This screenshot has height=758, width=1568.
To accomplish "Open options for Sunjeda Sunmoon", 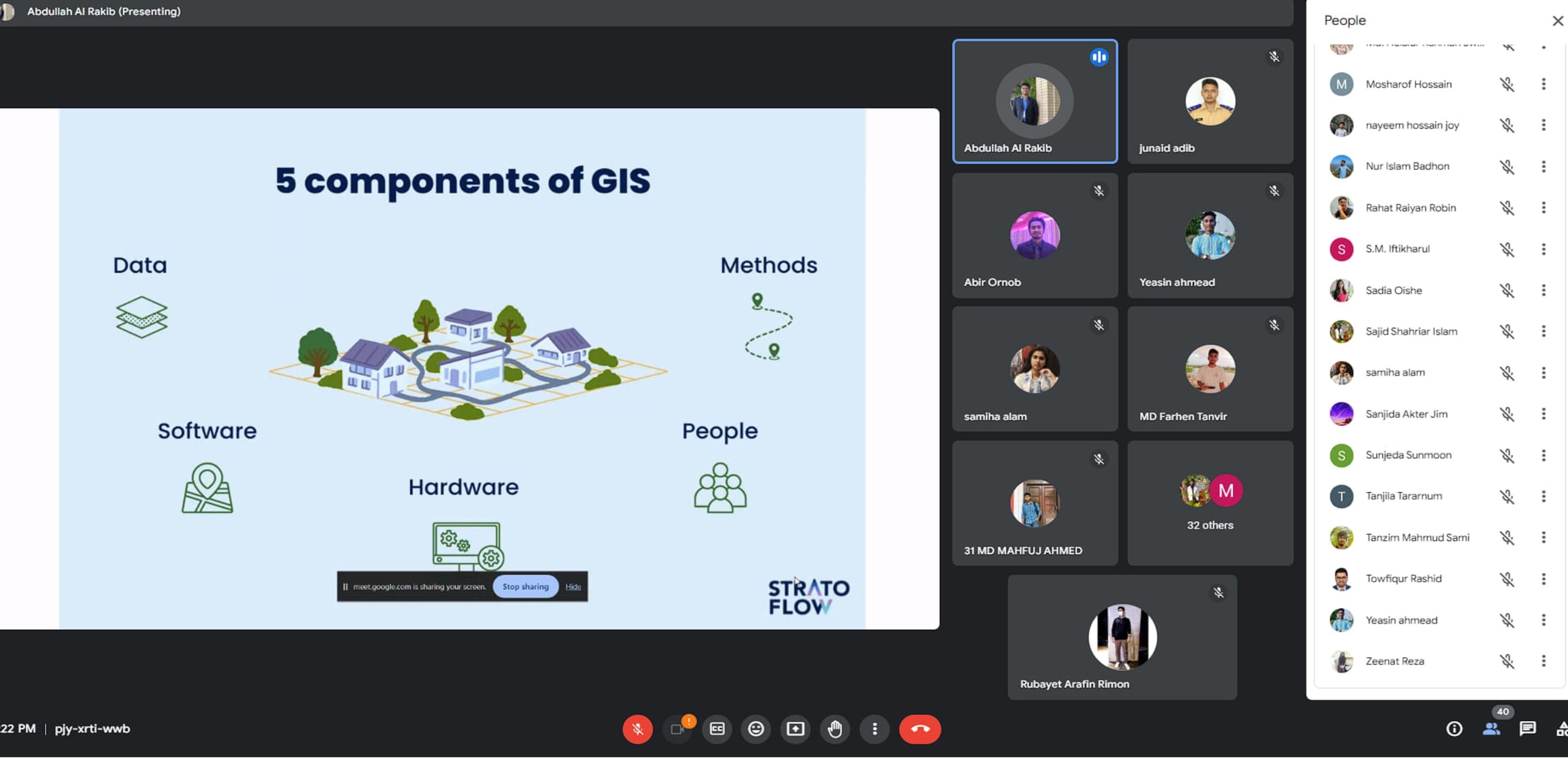I will tap(1543, 455).
